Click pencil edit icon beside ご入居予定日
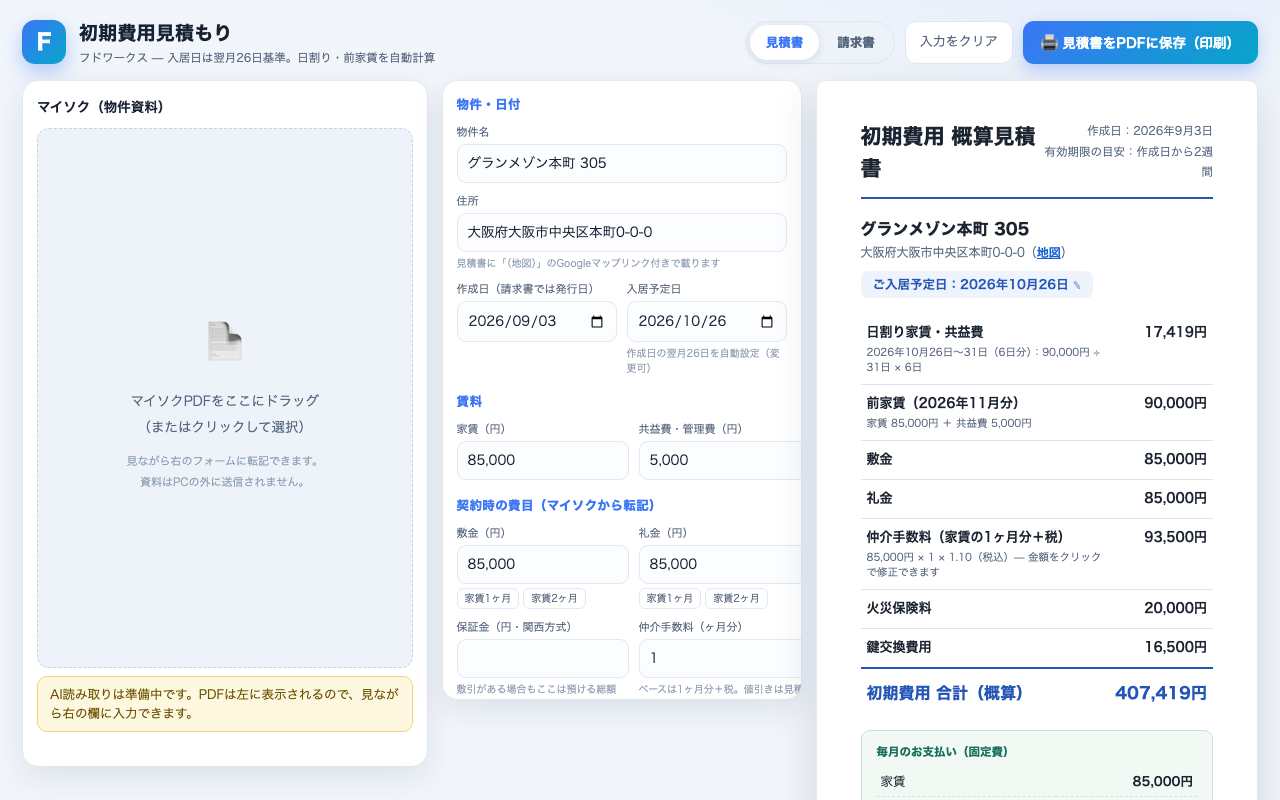Image resolution: width=1280 pixels, height=800 pixels. (1077, 285)
